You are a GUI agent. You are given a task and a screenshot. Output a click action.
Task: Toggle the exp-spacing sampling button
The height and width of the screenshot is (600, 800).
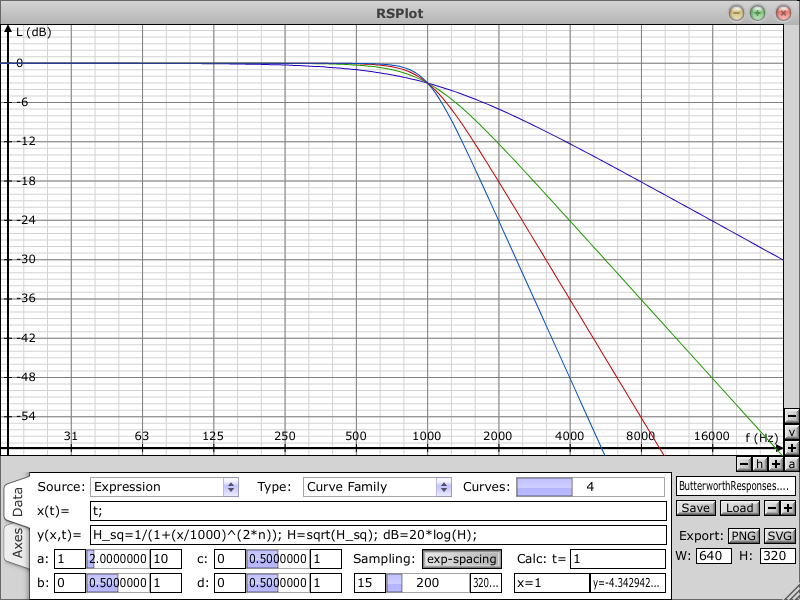(x=462, y=559)
